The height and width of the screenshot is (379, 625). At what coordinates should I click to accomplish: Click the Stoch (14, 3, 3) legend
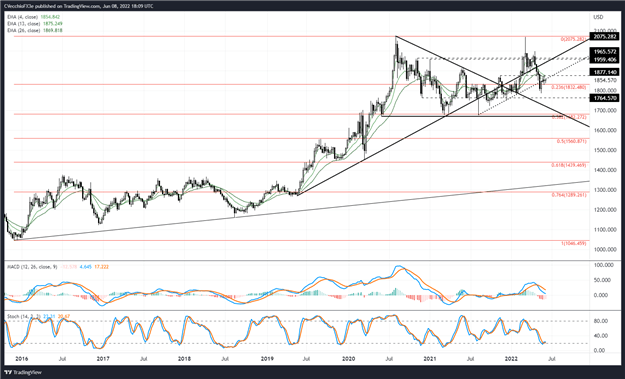click(x=25, y=316)
